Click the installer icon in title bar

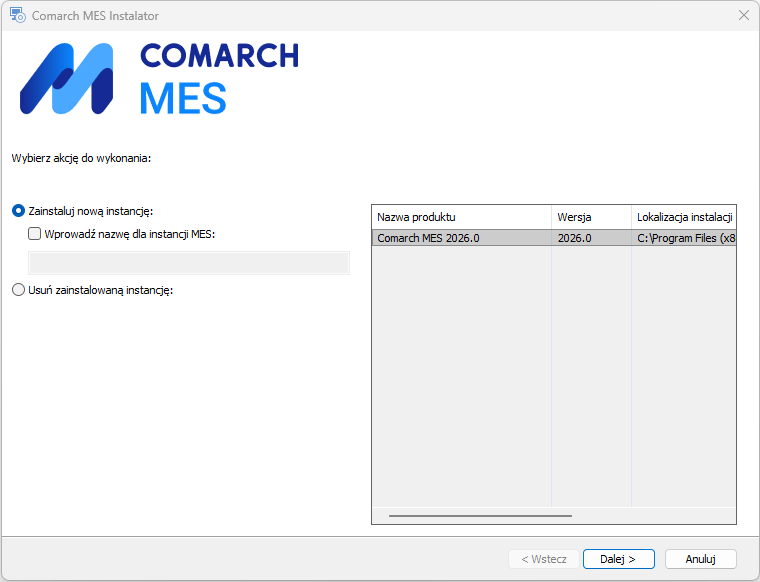(18, 15)
